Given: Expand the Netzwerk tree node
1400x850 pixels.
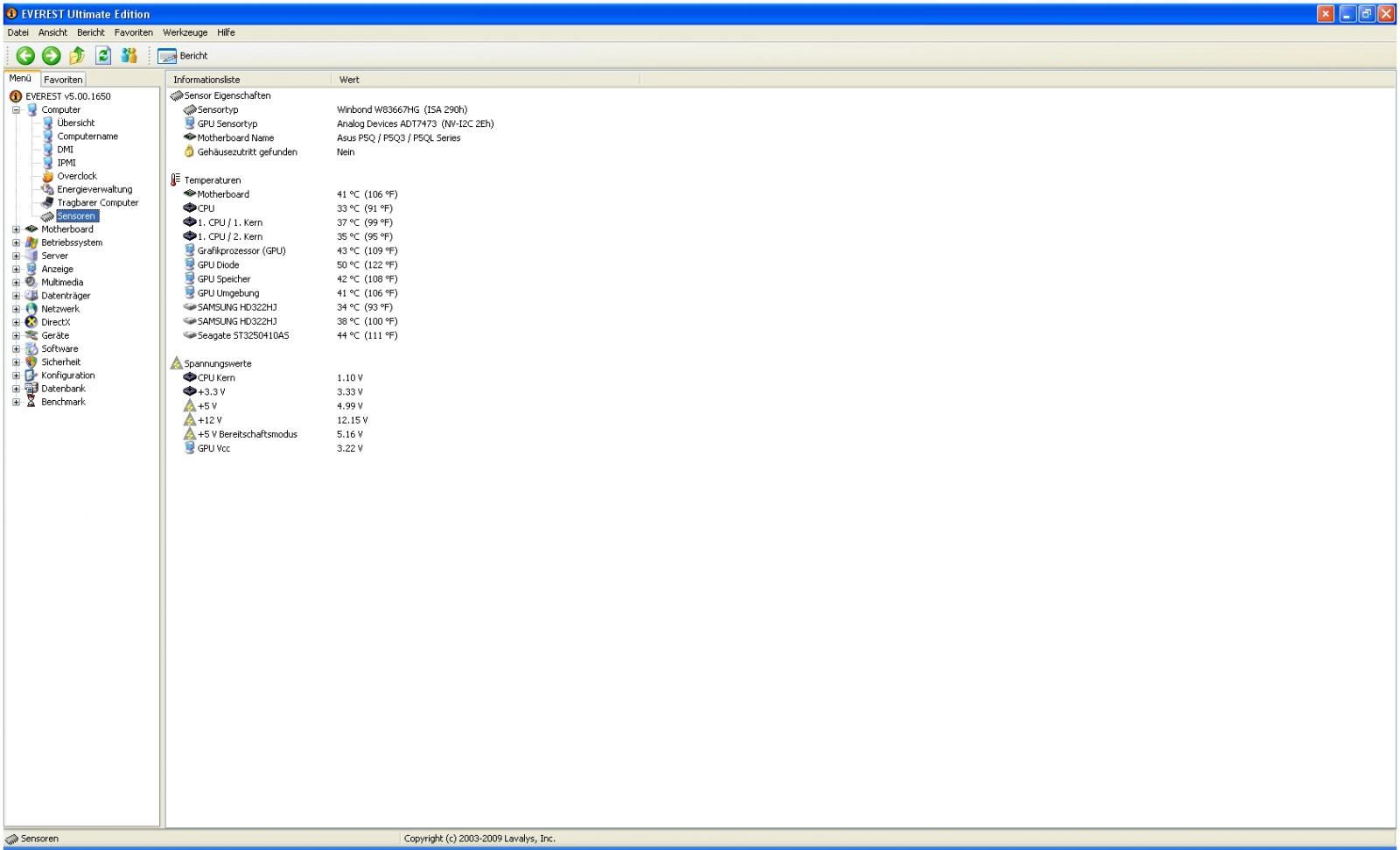Looking at the screenshot, I should pos(16,309).
